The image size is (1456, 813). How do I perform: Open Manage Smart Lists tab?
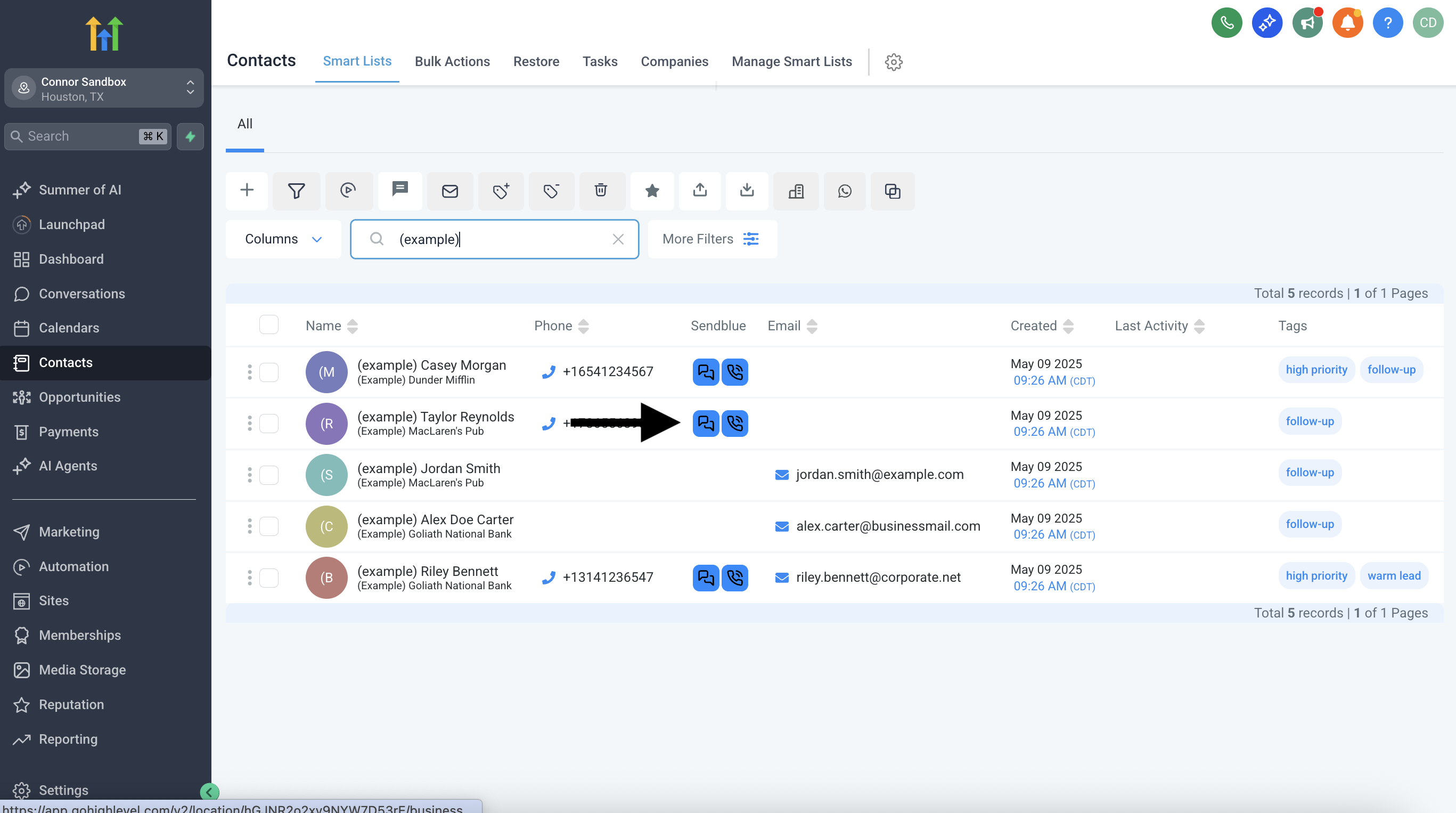791,62
